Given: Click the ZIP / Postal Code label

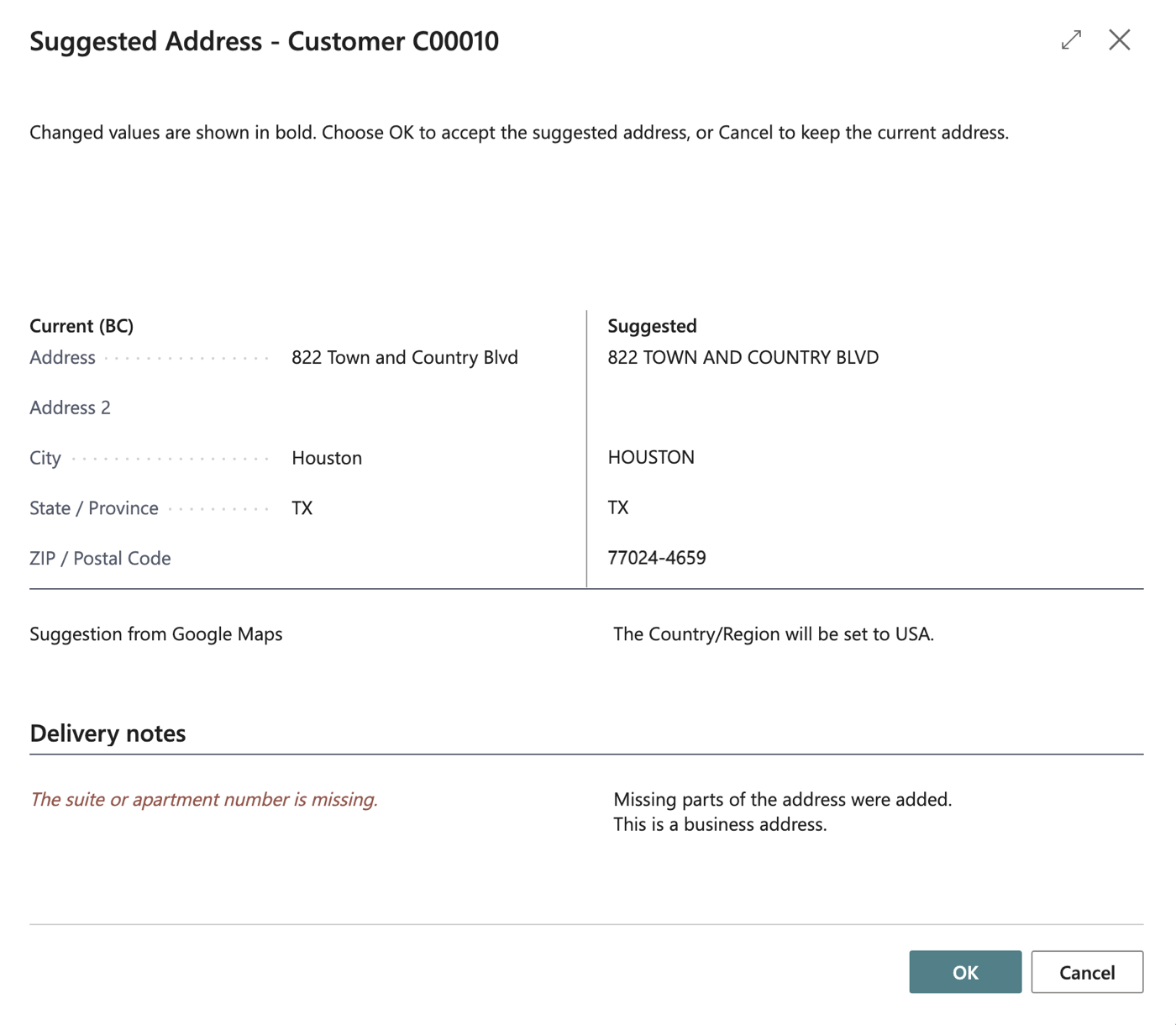Looking at the screenshot, I should (100, 558).
